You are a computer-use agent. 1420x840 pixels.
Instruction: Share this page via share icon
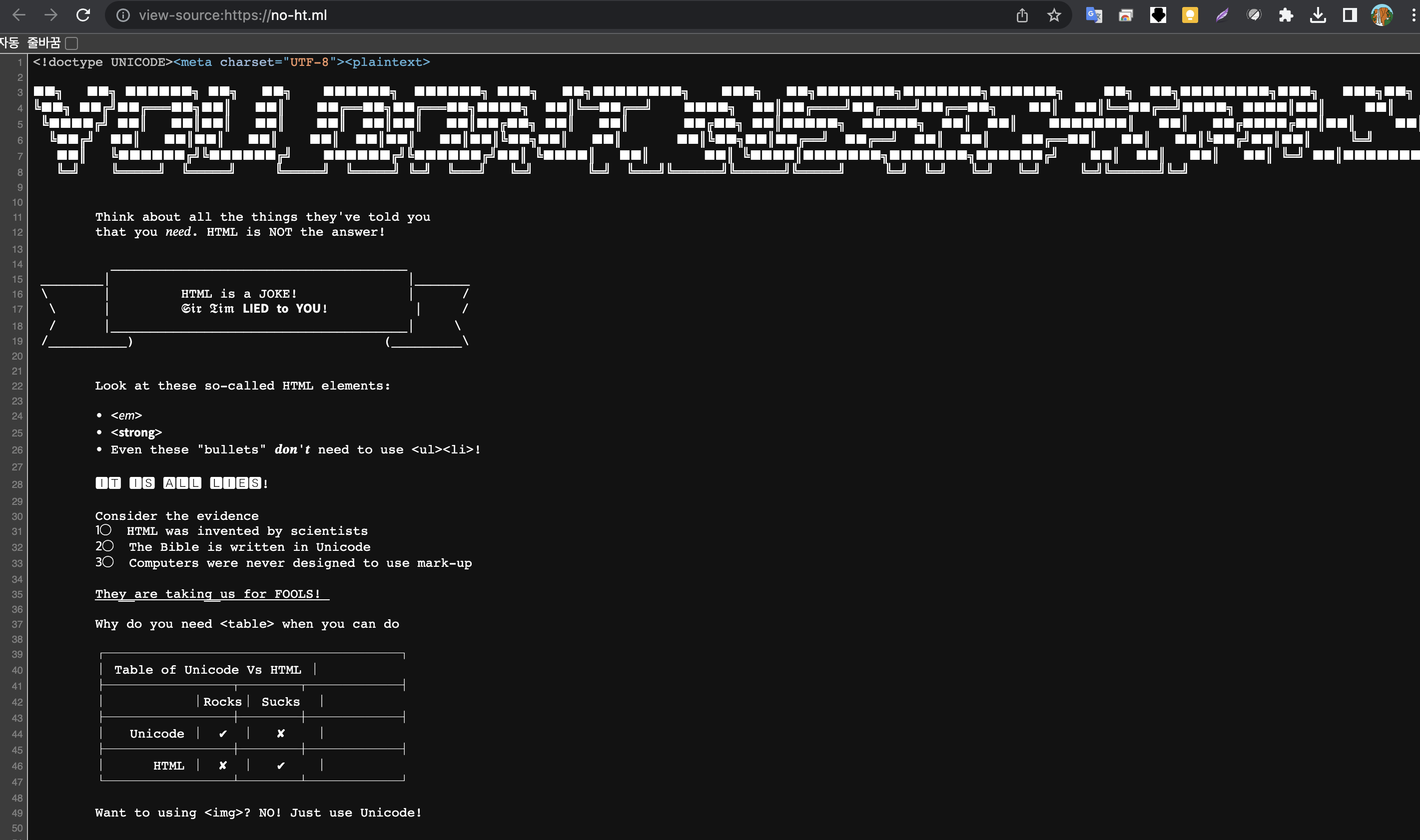click(x=1022, y=15)
